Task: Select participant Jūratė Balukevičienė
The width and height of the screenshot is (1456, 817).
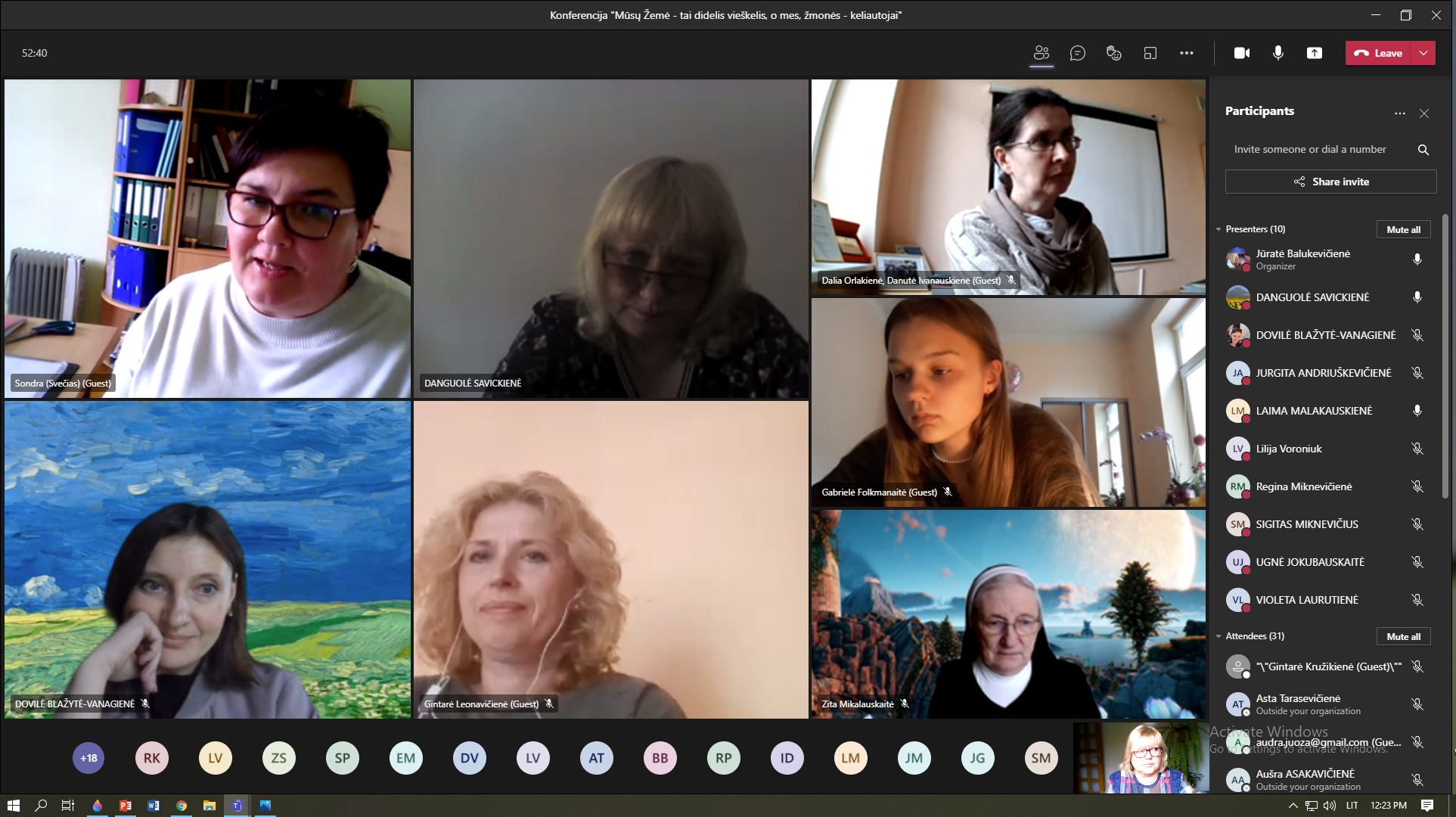Action: click(1324, 259)
